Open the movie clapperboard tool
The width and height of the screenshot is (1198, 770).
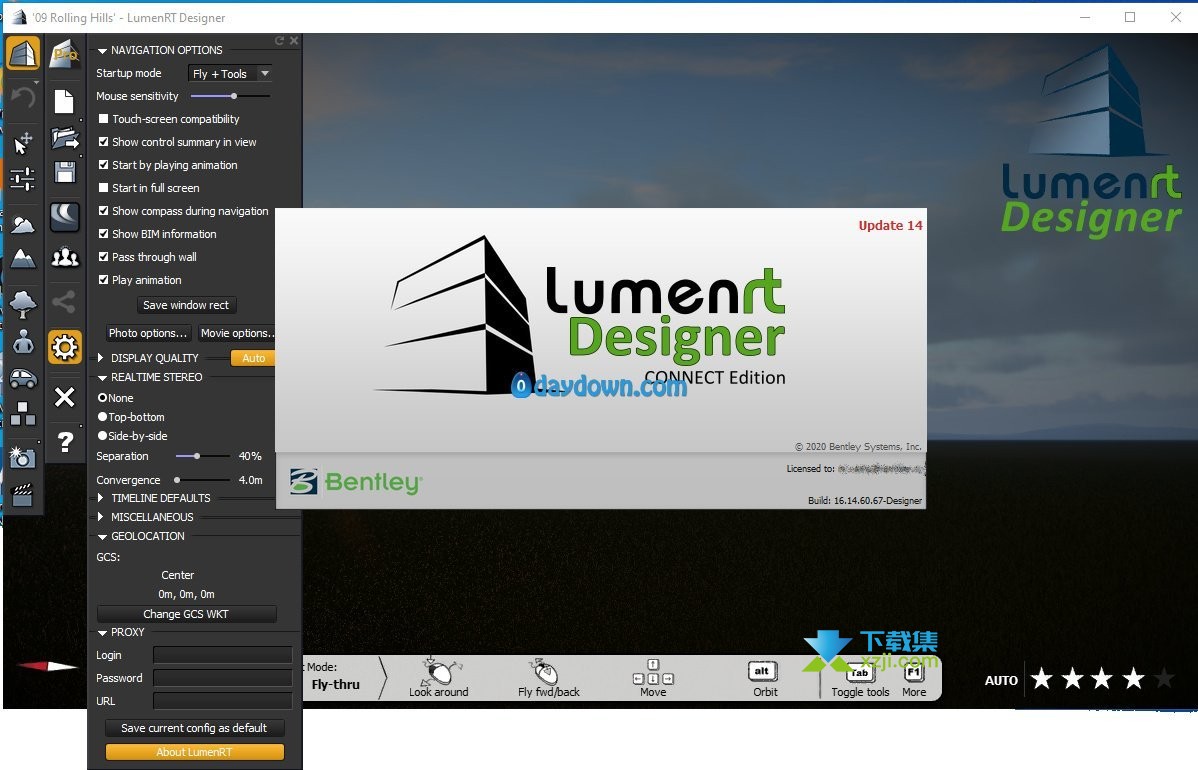[23, 494]
